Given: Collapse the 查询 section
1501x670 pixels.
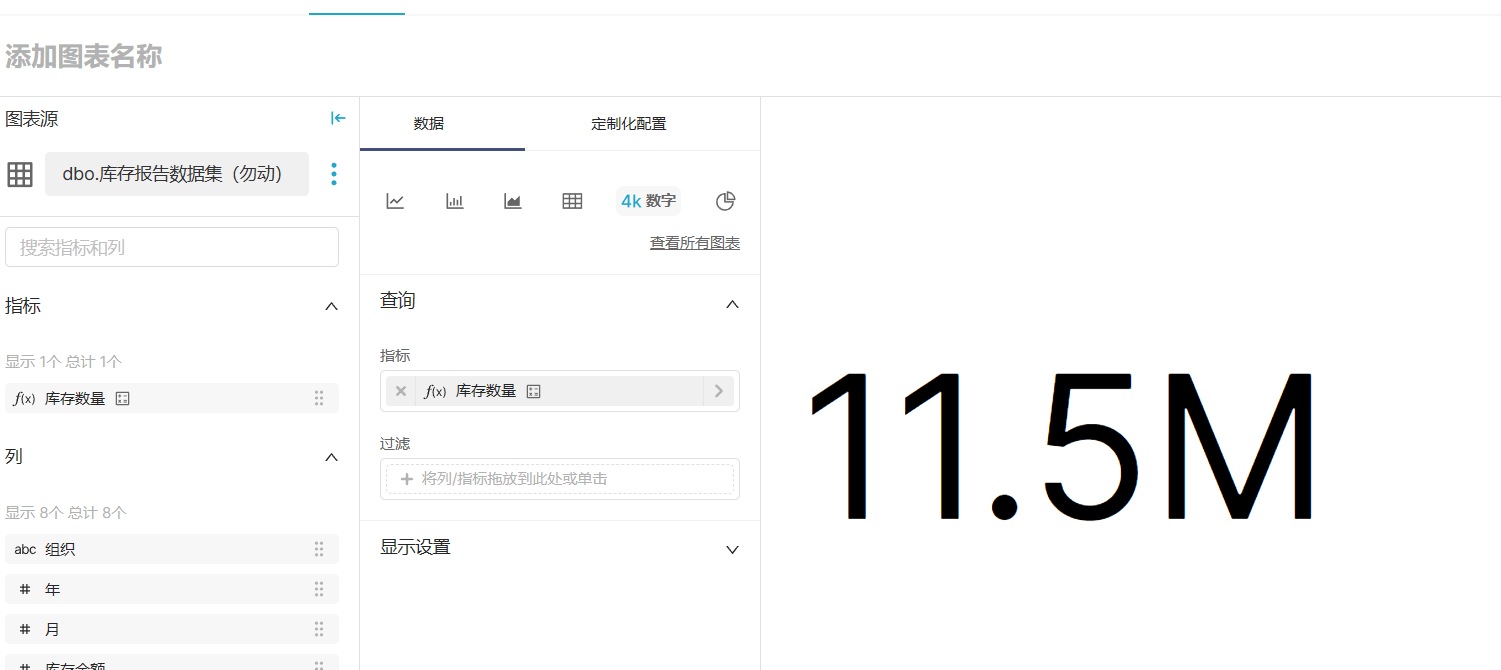Looking at the screenshot, I should (x=732, y=304).
